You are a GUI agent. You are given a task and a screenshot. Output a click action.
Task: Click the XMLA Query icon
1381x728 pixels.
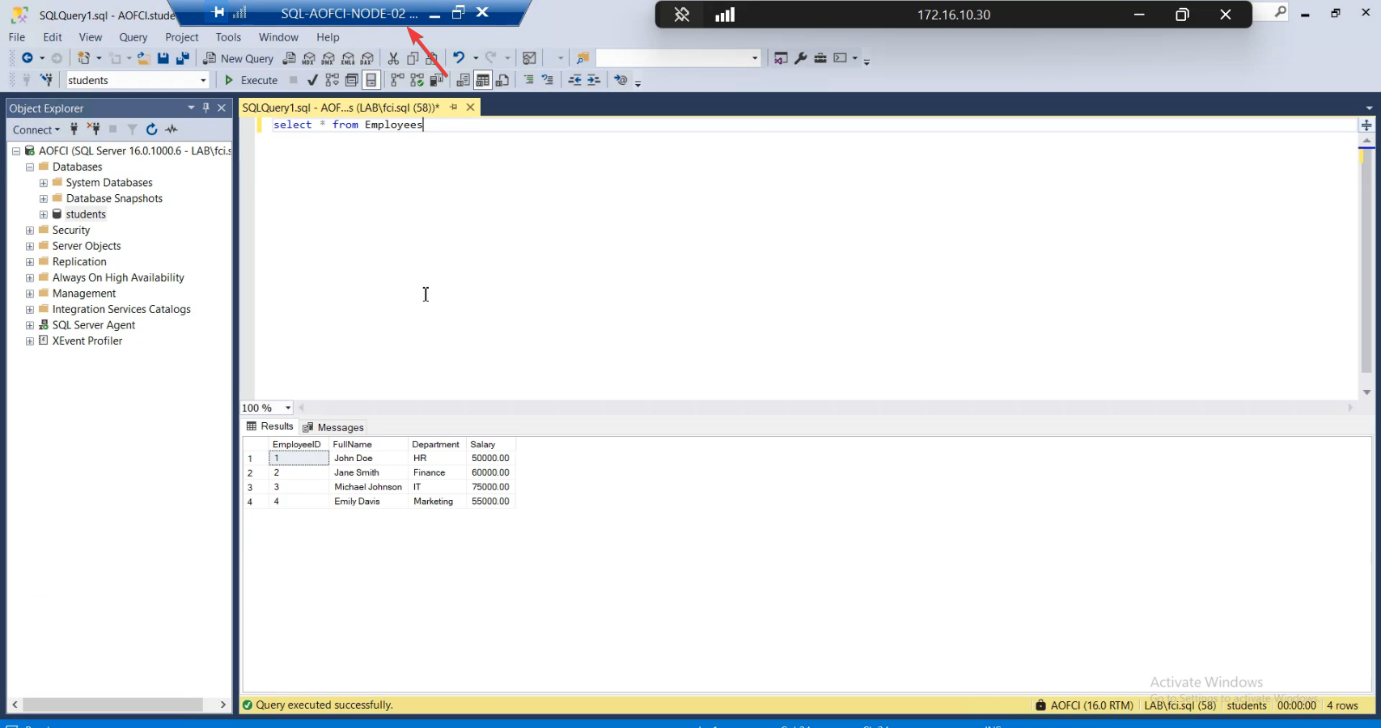coord(348,58)
